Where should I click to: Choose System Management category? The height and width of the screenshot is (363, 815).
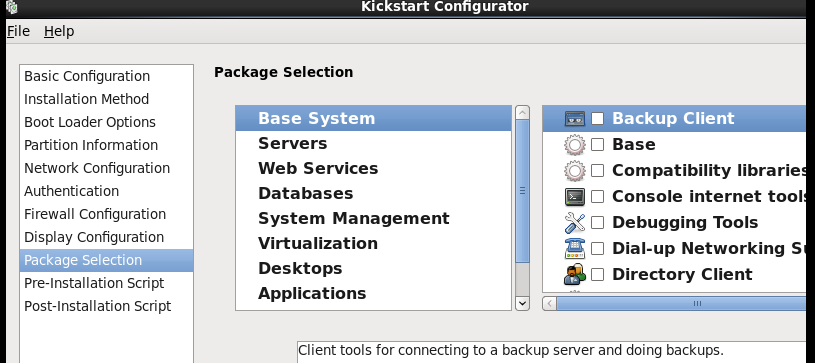pyautogui.click(x=373, y=218)
